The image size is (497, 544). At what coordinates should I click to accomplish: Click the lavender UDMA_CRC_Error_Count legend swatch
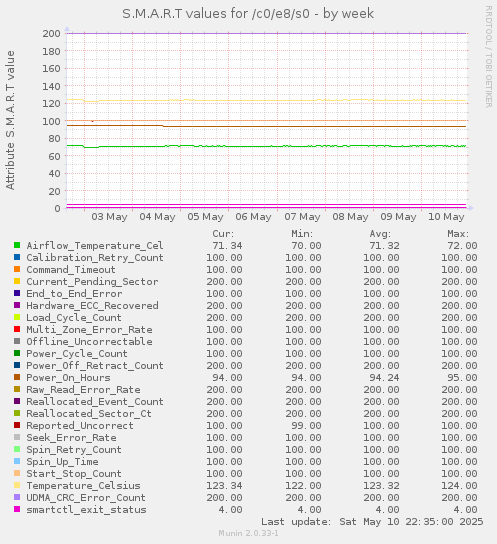coord(17,497)
